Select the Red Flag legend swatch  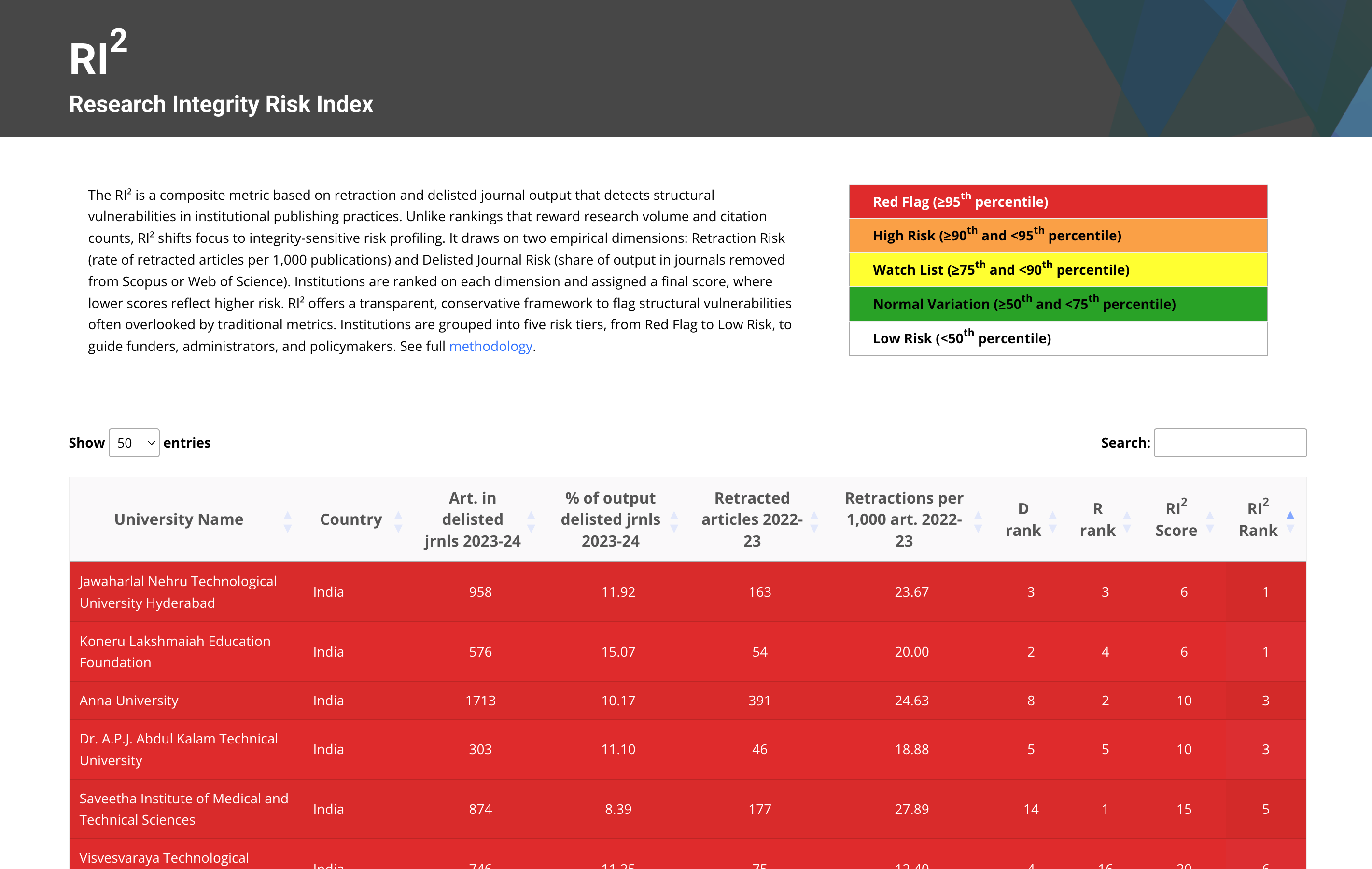pyautogui.click(x=1058, y=201)
